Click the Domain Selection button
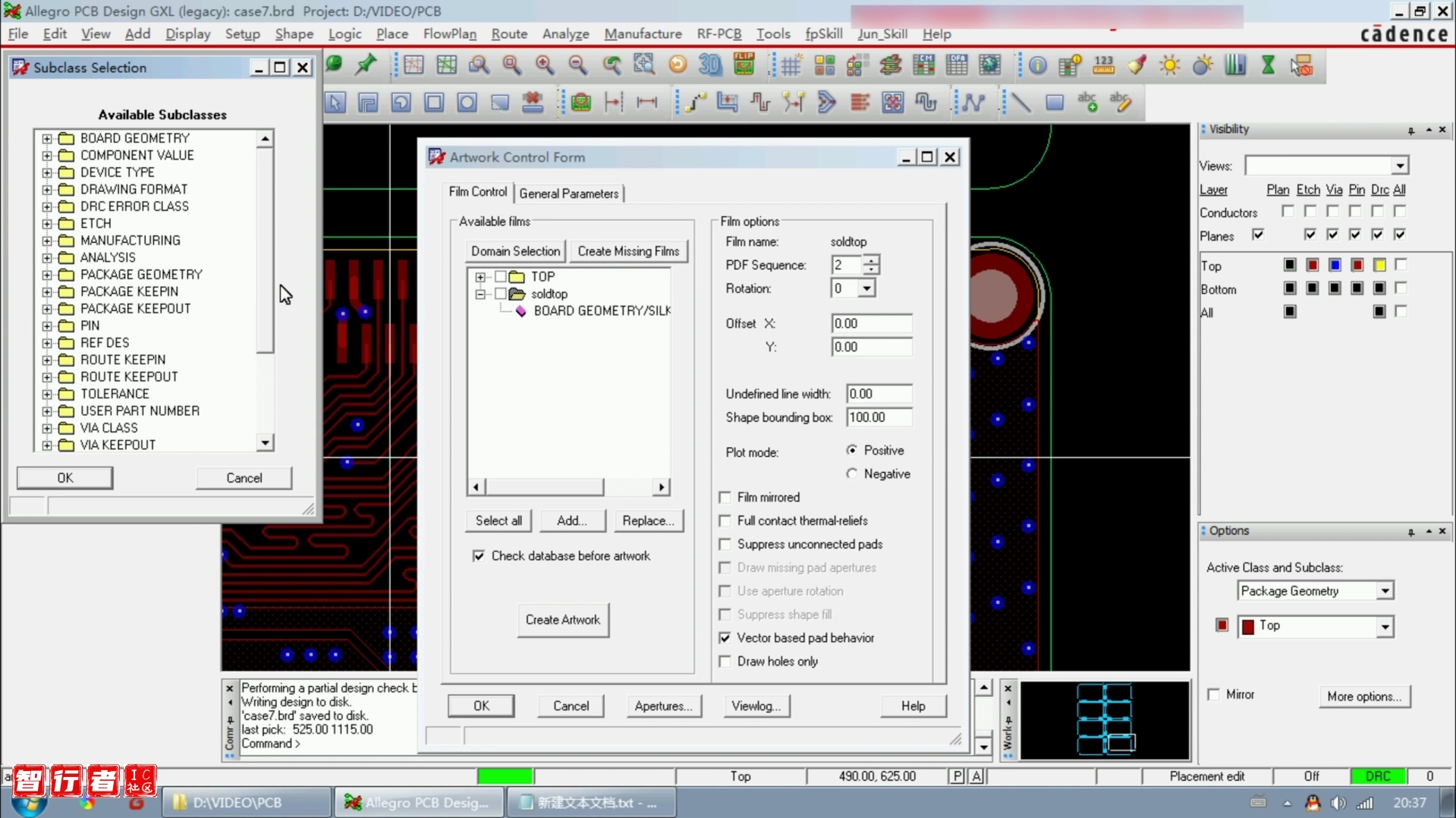Screen dimensions: 1456x818 pyautogui.click(x=515, y=251)
